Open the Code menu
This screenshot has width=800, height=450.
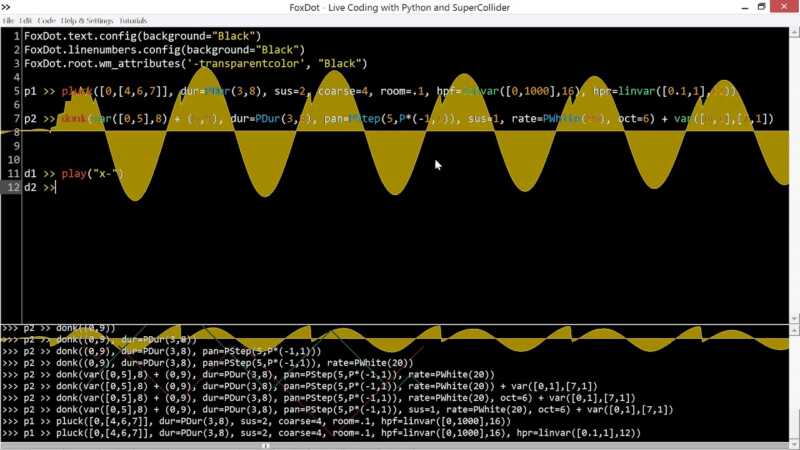(46, 20)
